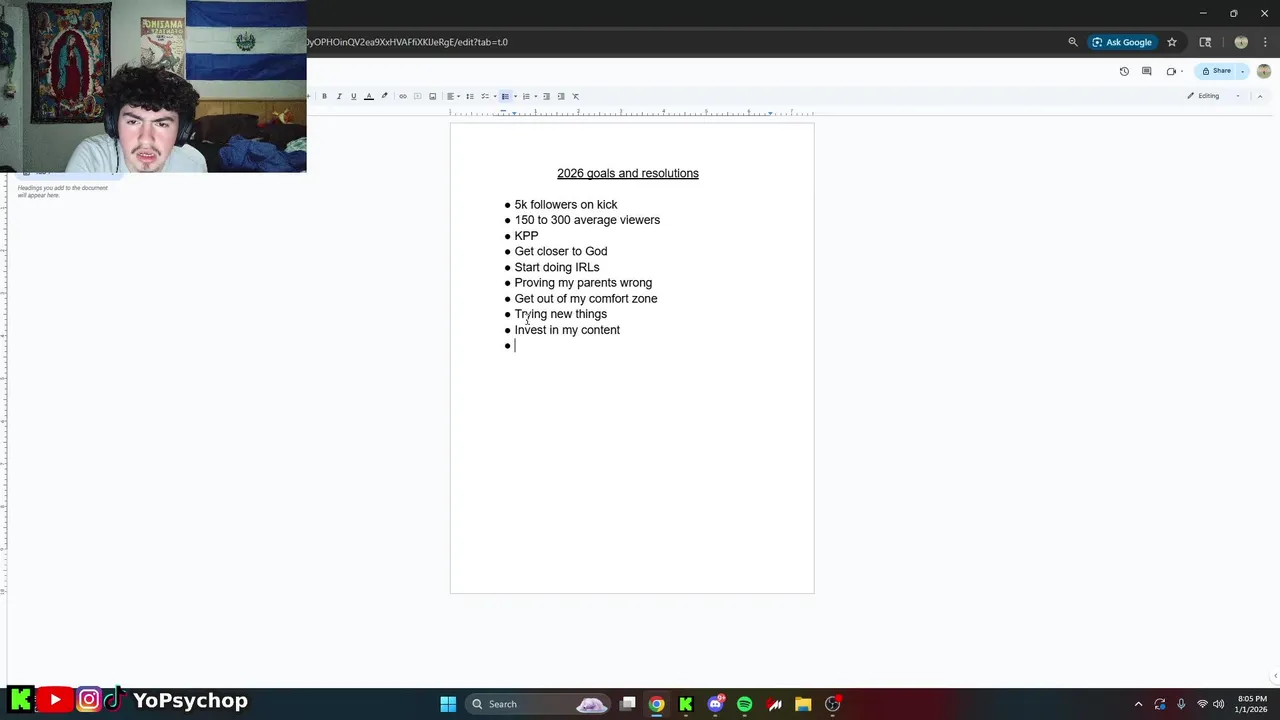Click the insert link icon
The height and width of the screenshot is (720, 1280).
click(x=403, y=96)
